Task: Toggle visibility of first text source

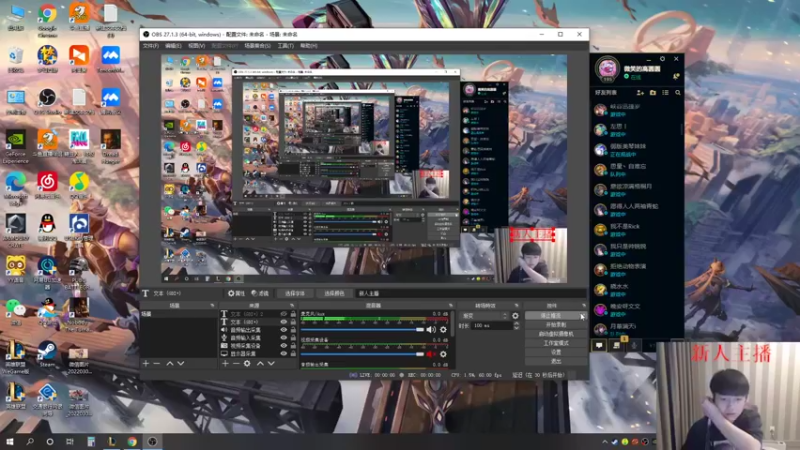Action: tap(284, 314)
